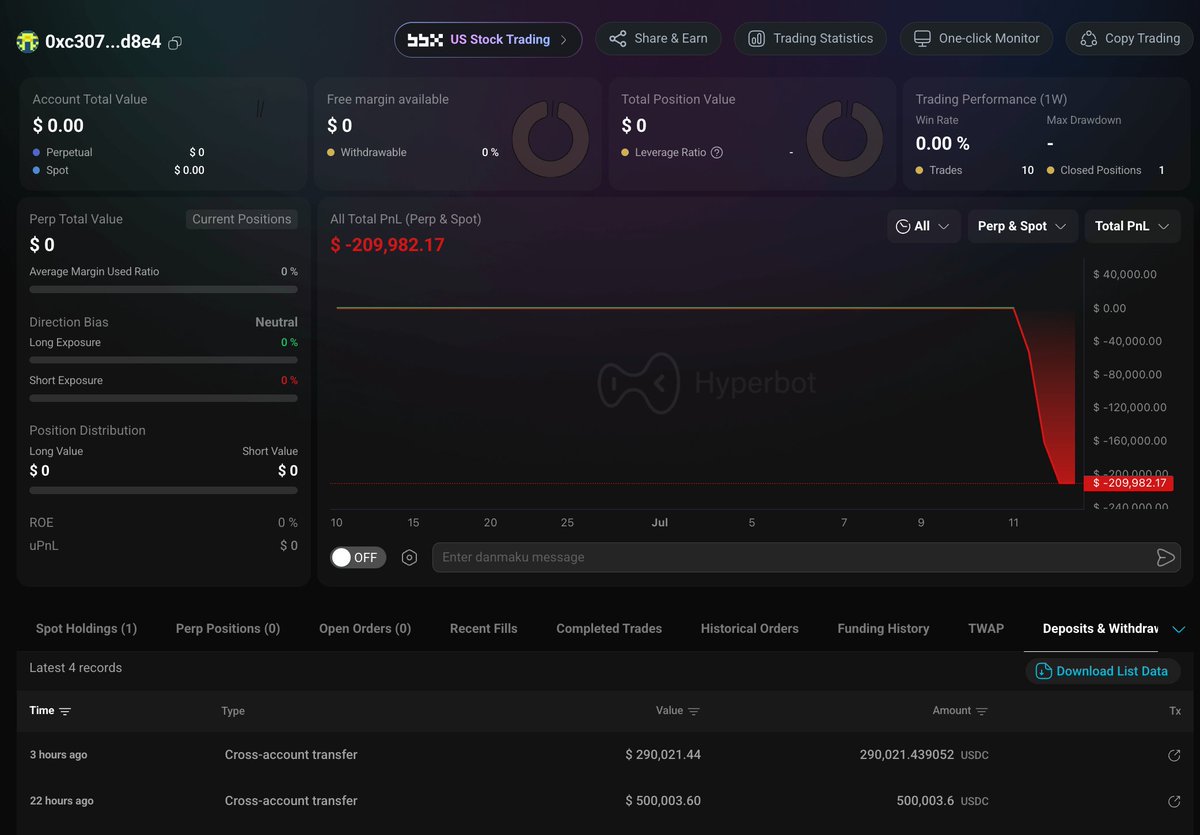Send danmaku message arrow icon
The image size is (1200, 835).
1165,557
